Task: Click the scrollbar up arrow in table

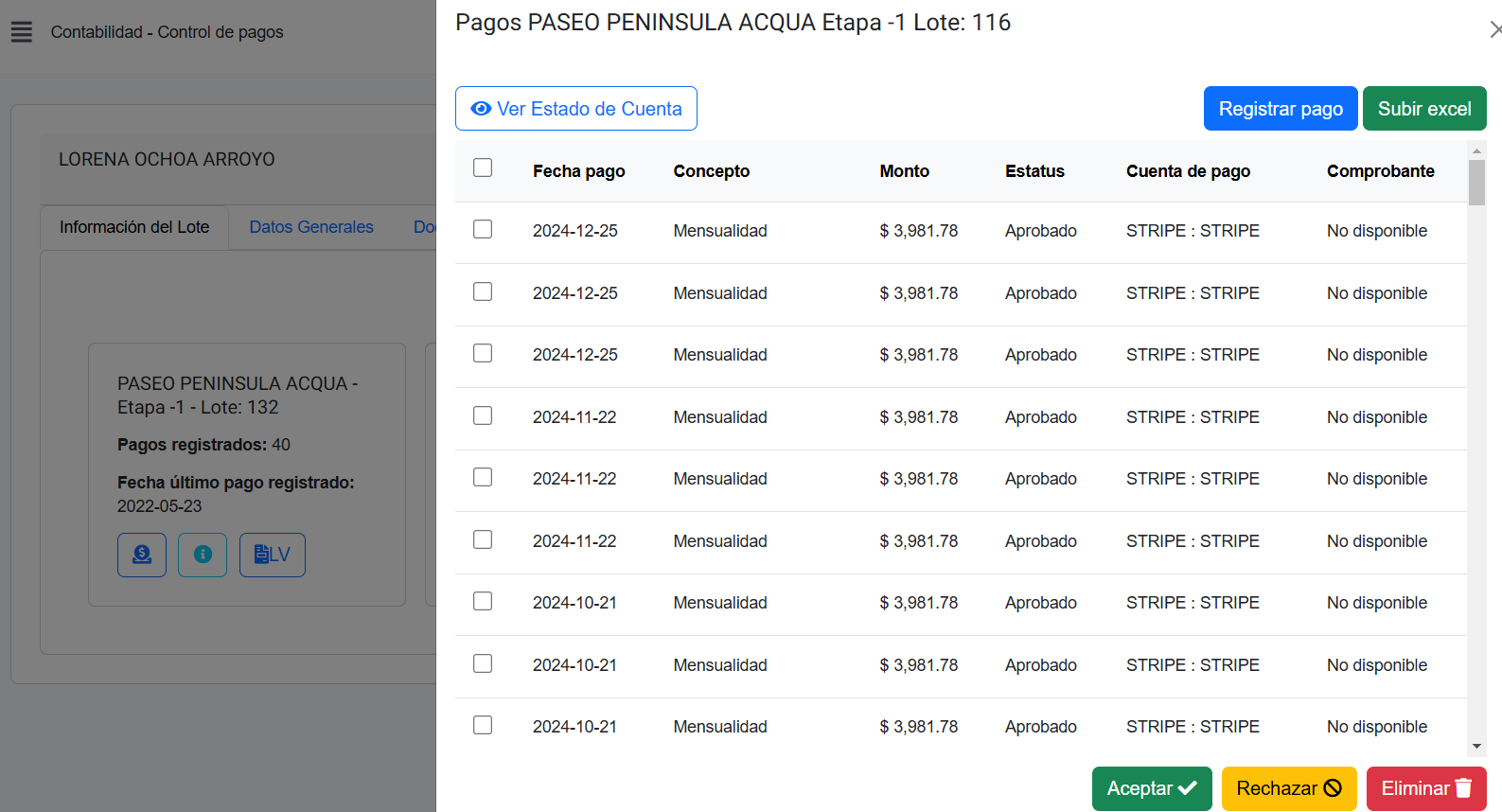Action: pos(1476,150)
